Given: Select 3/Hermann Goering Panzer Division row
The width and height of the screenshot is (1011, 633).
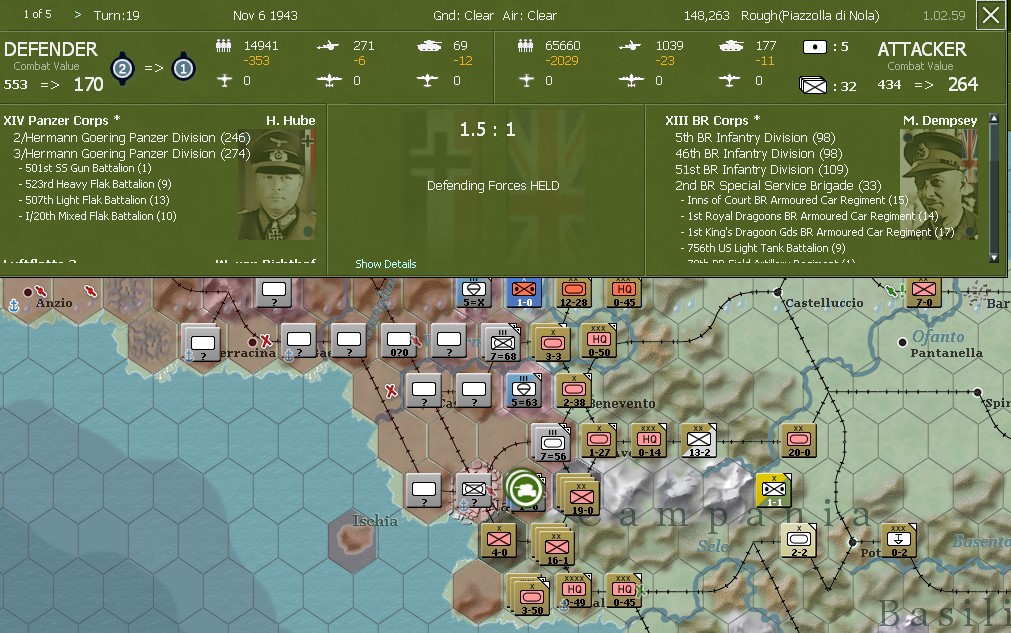Looking at the screenshot, I should click(x=132, y=153).
